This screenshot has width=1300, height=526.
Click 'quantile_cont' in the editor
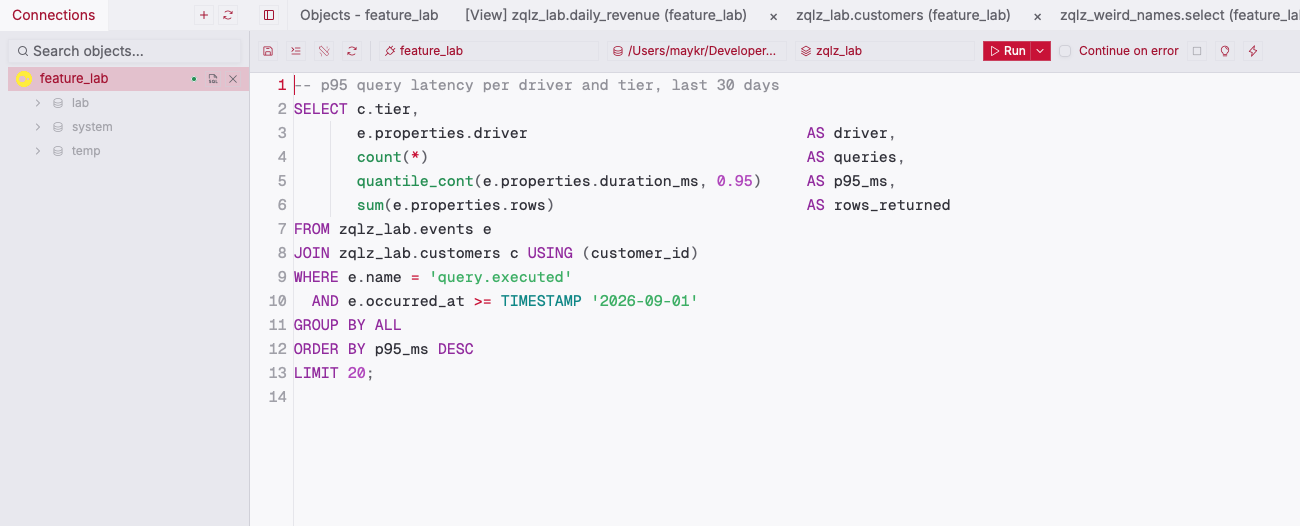pos(415,181)
